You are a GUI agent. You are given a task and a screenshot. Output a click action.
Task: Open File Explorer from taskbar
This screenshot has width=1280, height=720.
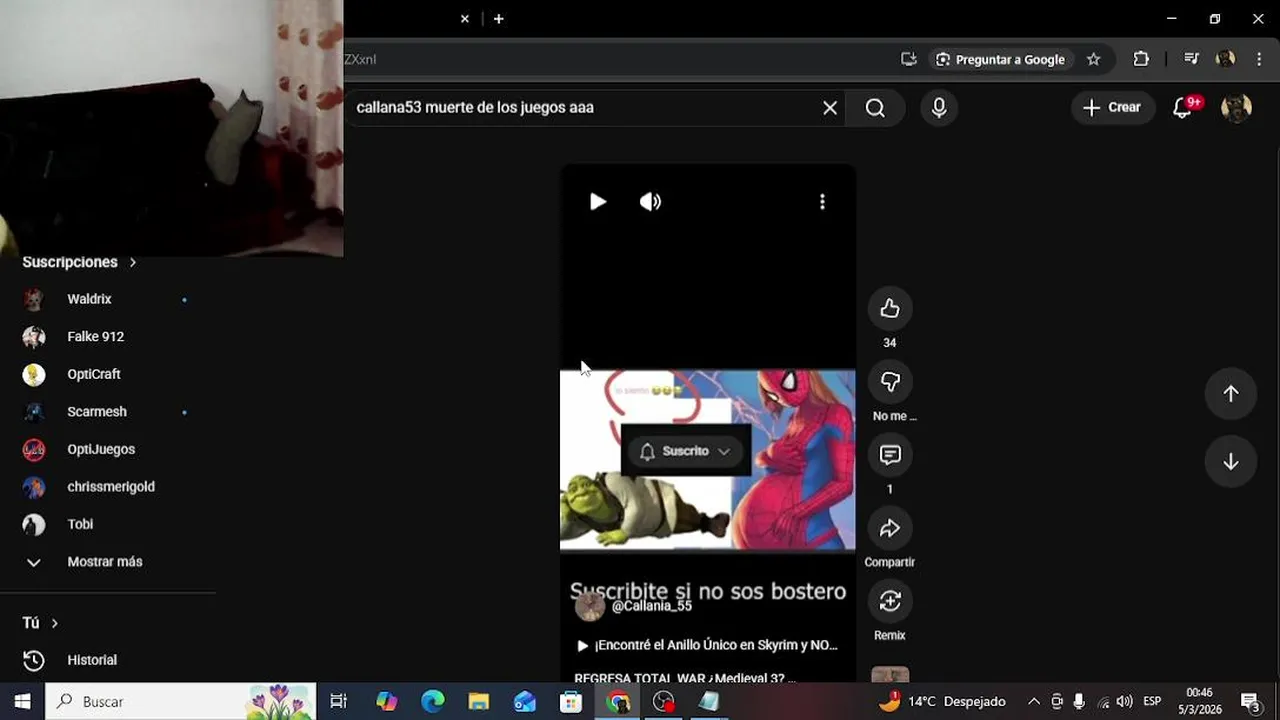[x=479, y=702]
